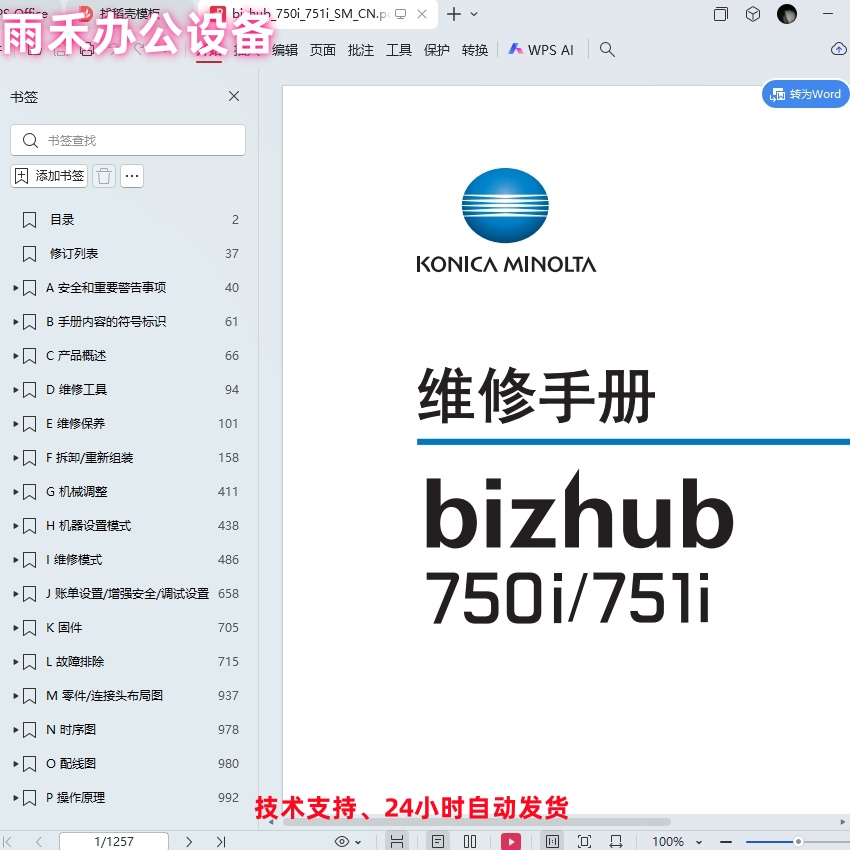Switch to the bizhub_750i_751i_SM_CN document tab
850x850 pixels.
point(309,14)
